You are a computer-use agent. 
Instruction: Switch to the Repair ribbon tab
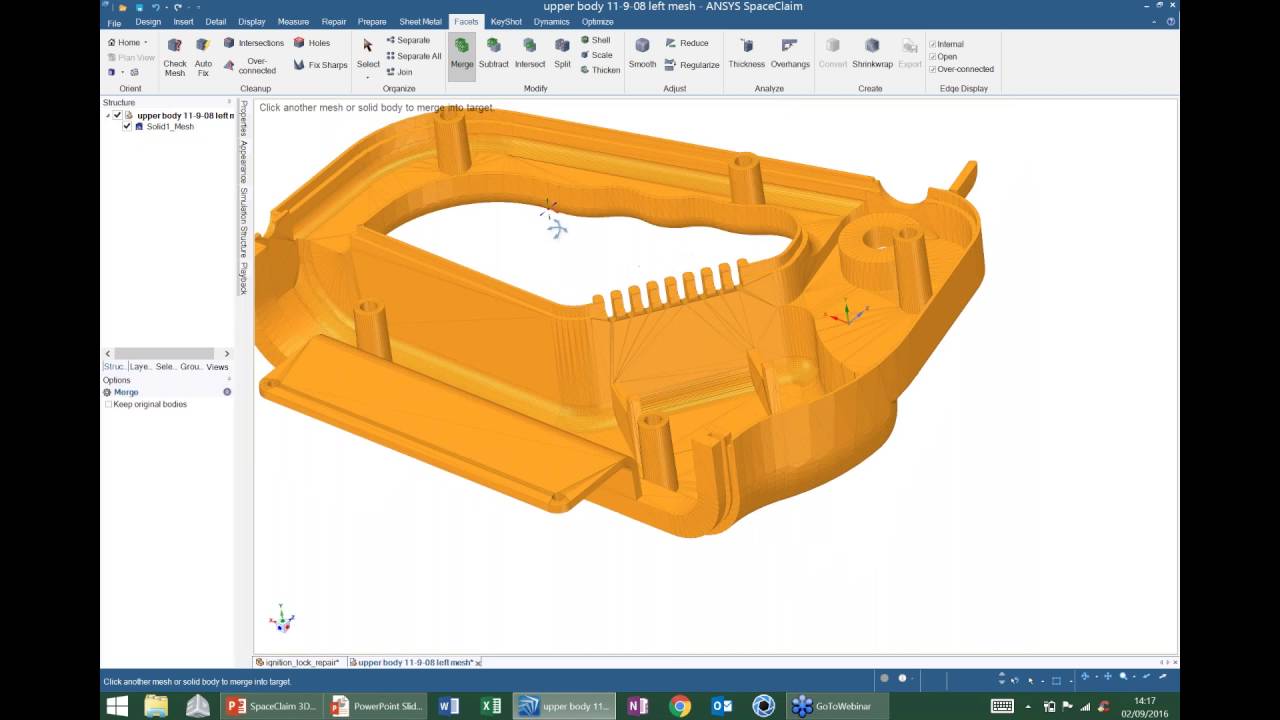pyautogui.click(x=334, y=22)
